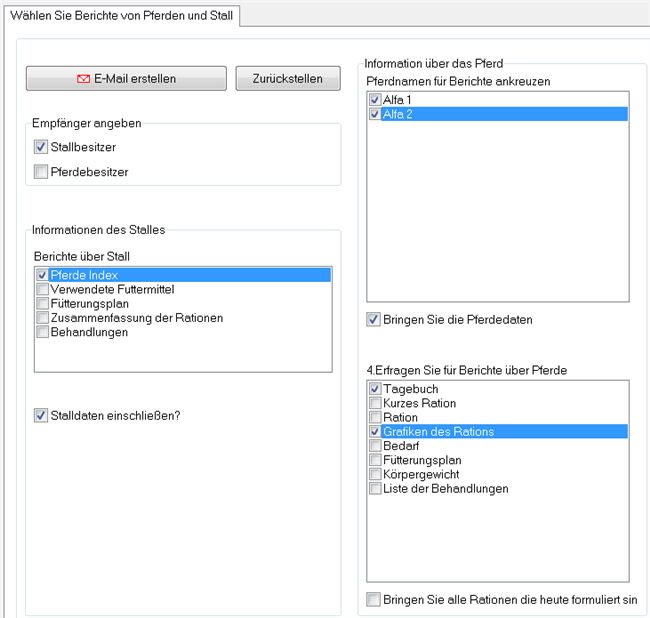Check Fütterungsplan in horse reports list
Viewport: 650px width, 618px height.
(x=375, y=460)
